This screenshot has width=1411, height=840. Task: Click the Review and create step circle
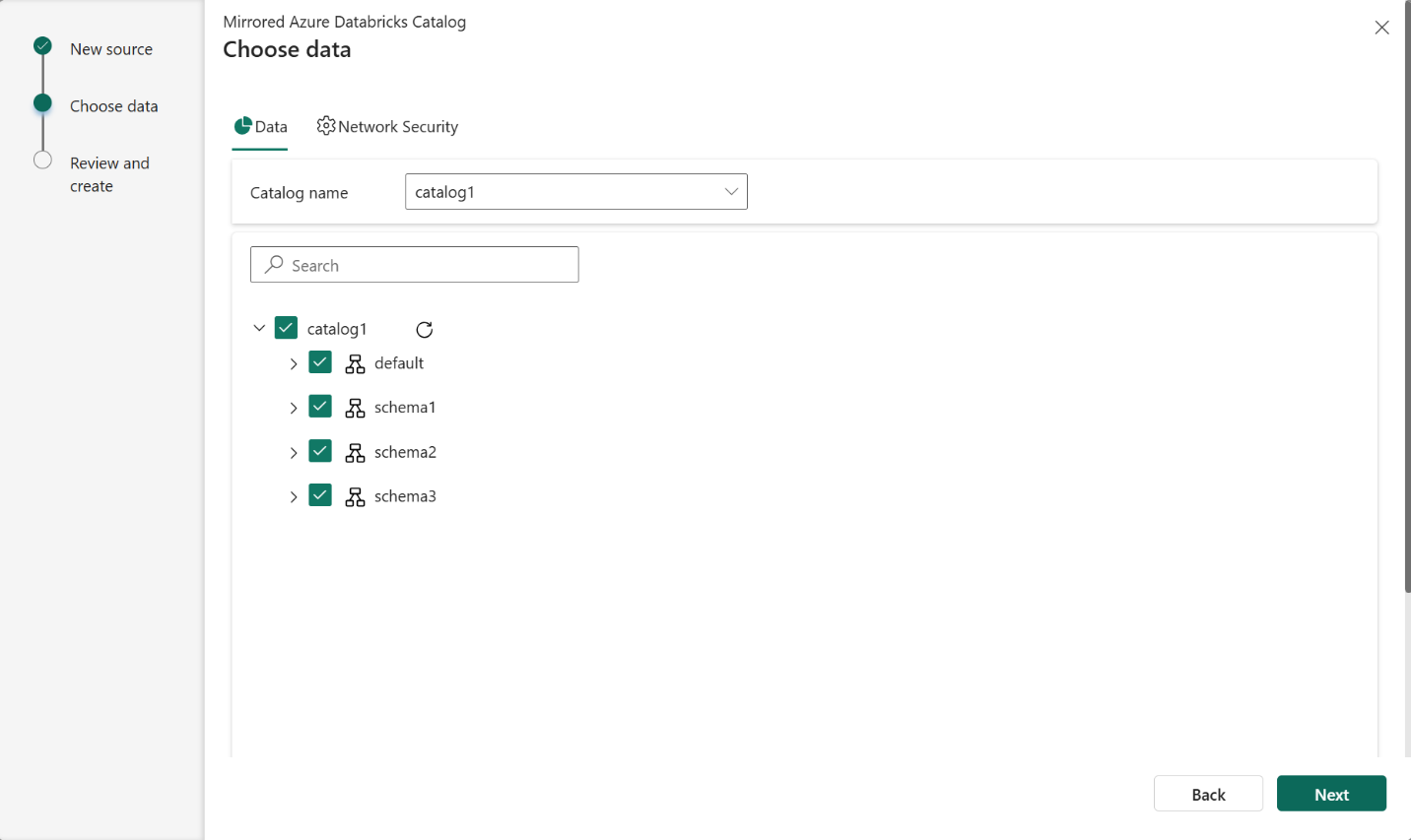(x=42, y=160)
